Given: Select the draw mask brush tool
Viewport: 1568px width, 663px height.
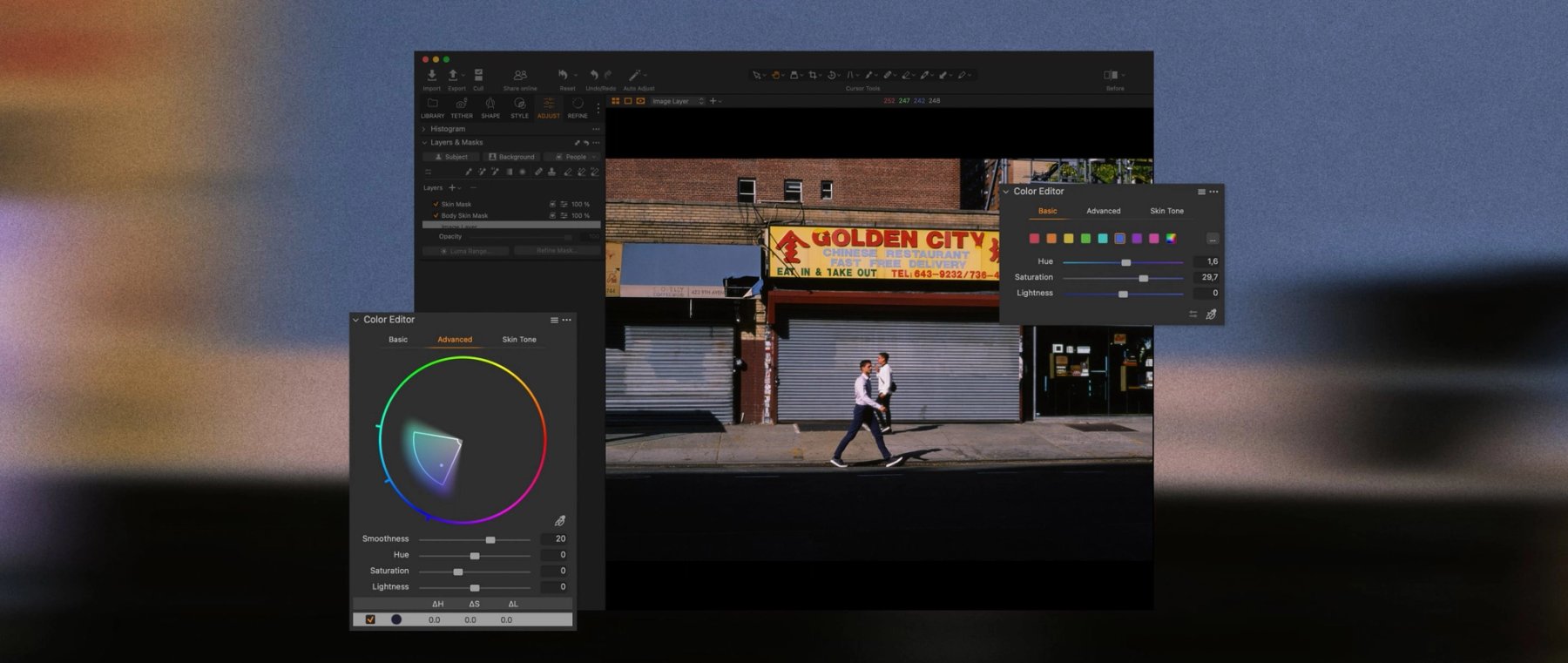Looking at the screenshot, I should (x=468, y=172).
